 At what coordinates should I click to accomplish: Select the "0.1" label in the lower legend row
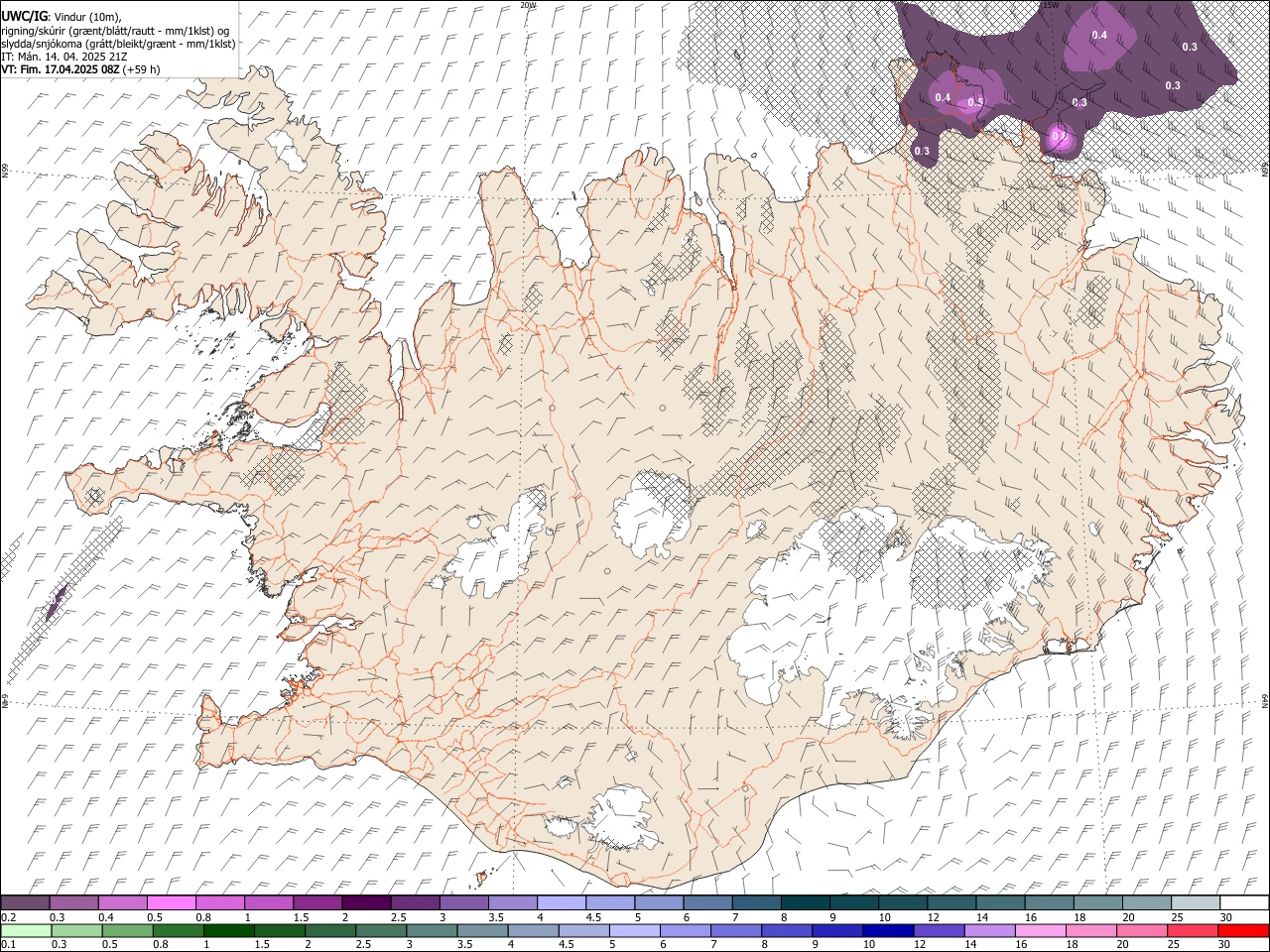pyautogui.click(x=9, y=944)
